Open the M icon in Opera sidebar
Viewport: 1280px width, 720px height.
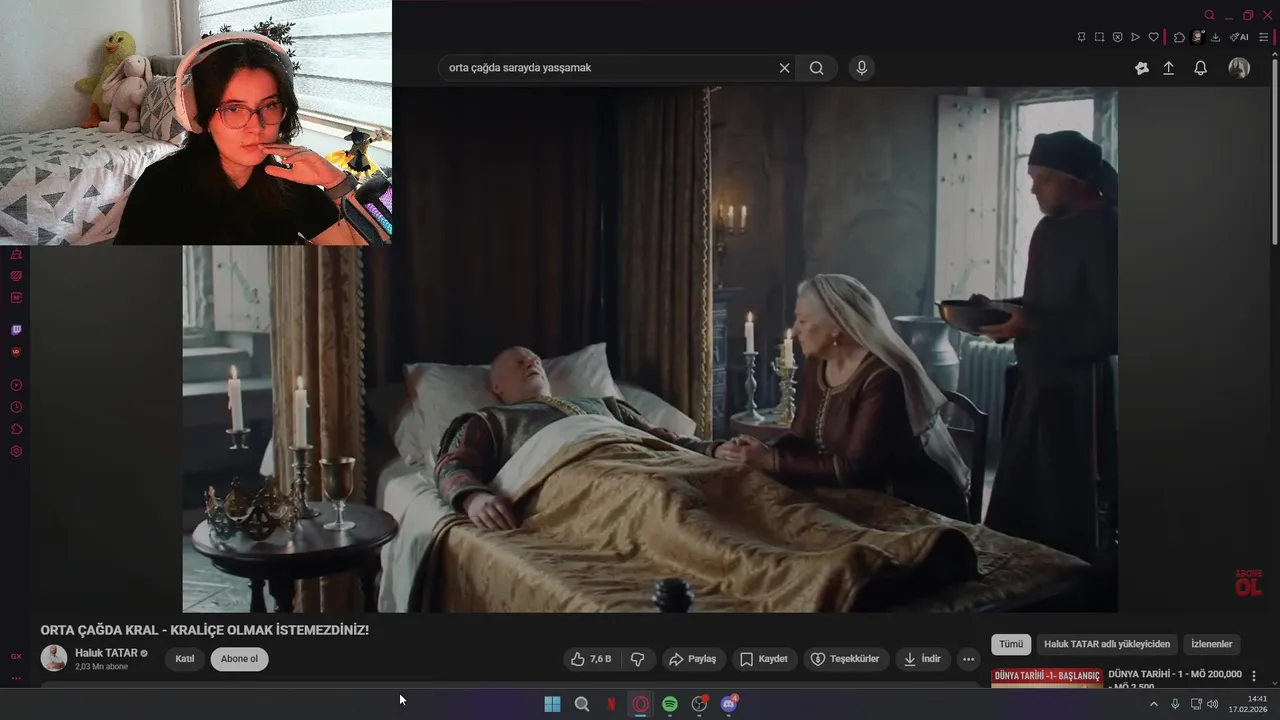(x=16, y=297)
